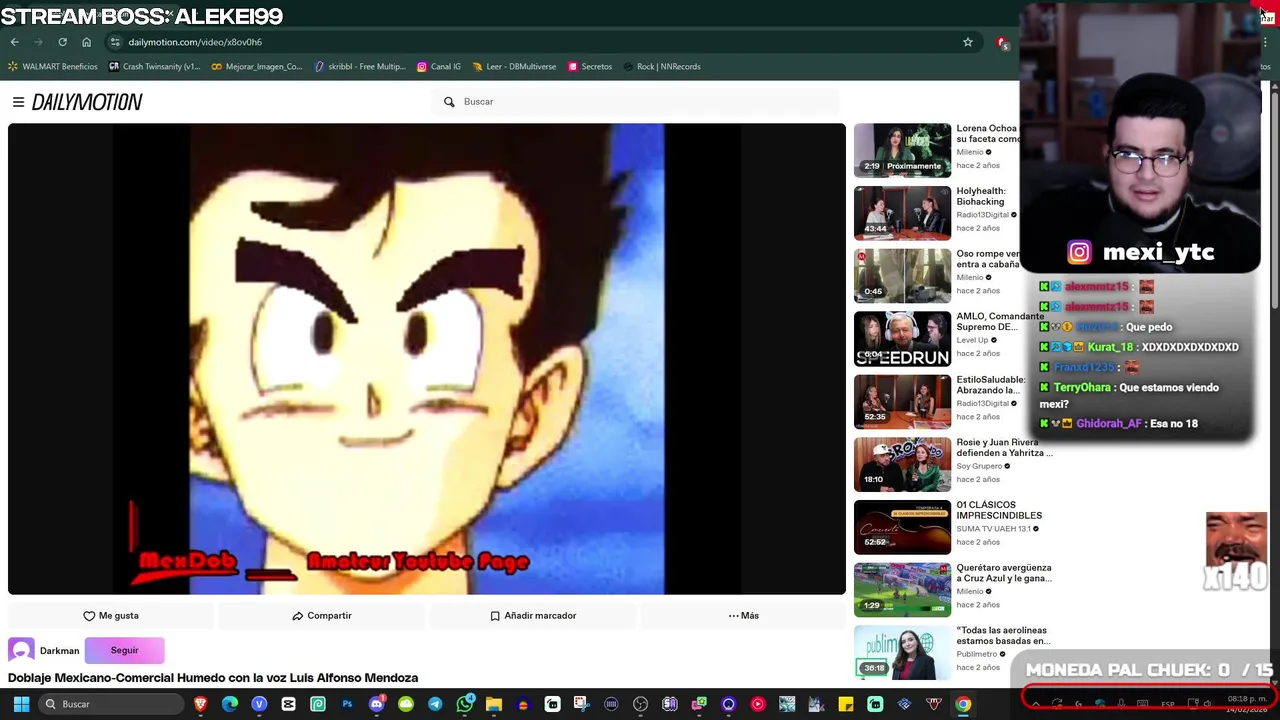Viewport: 1280px width, 720px height.
Task: Click the address bar URL dailymotion.com/video/x8ov0h6
Action: tap(195, 42)
